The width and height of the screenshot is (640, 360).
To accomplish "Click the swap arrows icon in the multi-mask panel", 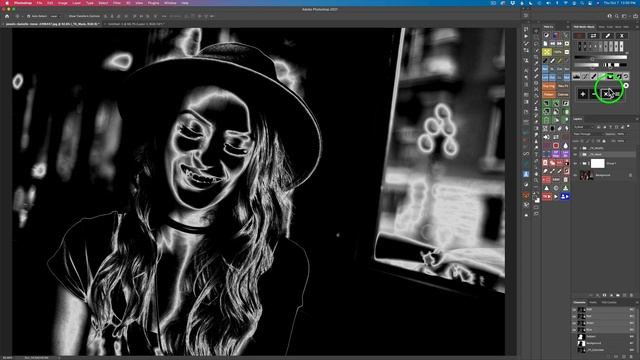I will [593, 36].
